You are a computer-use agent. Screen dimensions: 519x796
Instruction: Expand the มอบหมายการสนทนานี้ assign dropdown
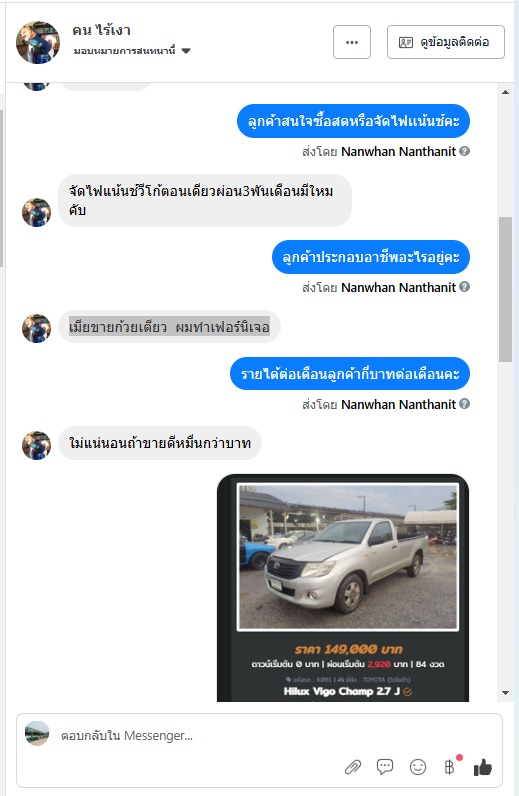186,51
